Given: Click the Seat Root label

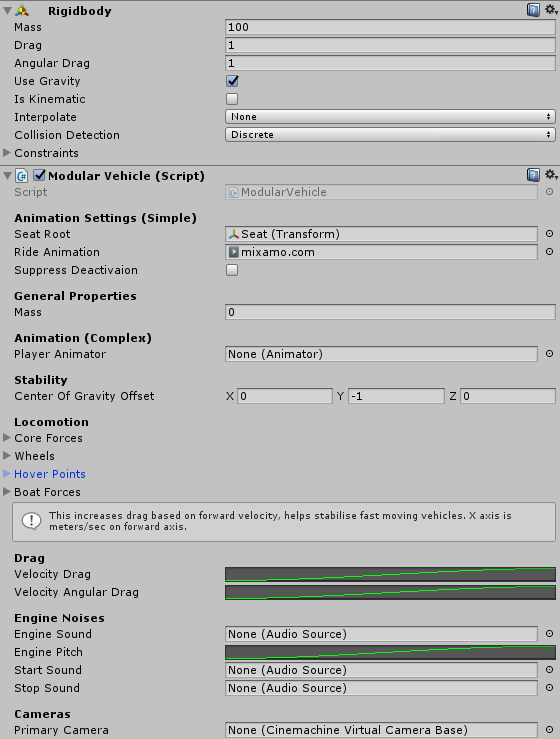Looking at the screenshot, I should click(42, 234).
